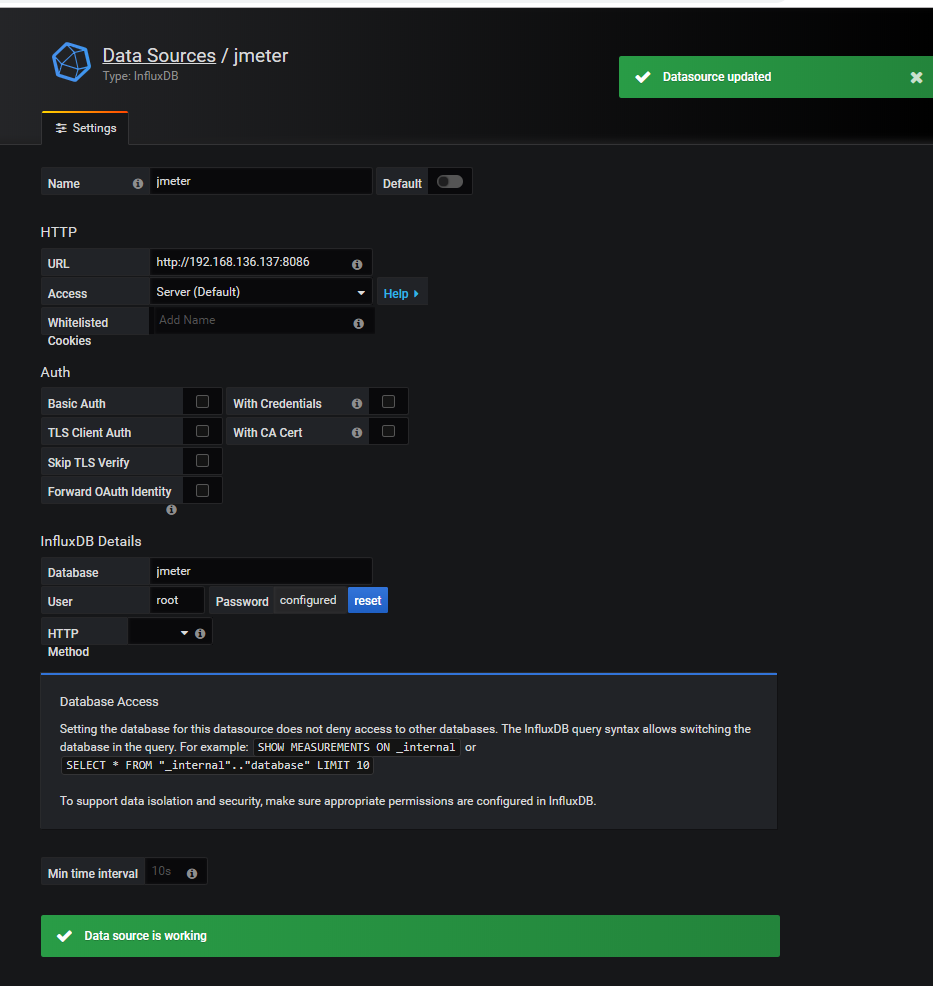933x986 pixels.
Task: Click the InfluxDB datasource logo icon
Action: pos(71,62)
